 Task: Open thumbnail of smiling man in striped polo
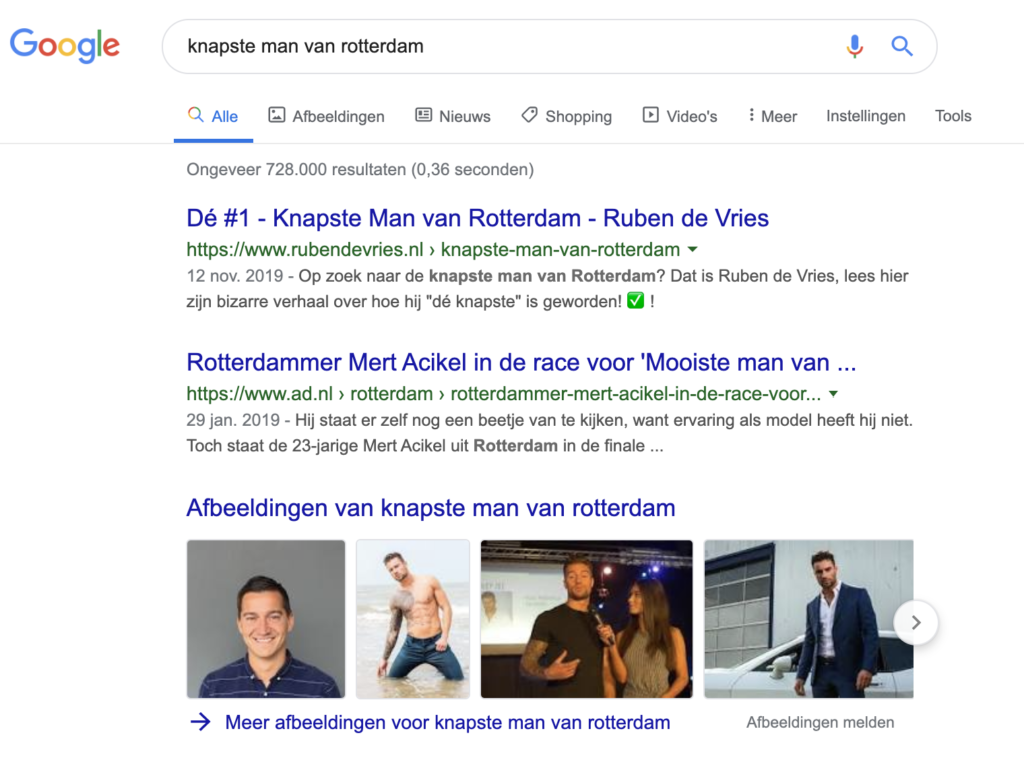coord(266,619)
